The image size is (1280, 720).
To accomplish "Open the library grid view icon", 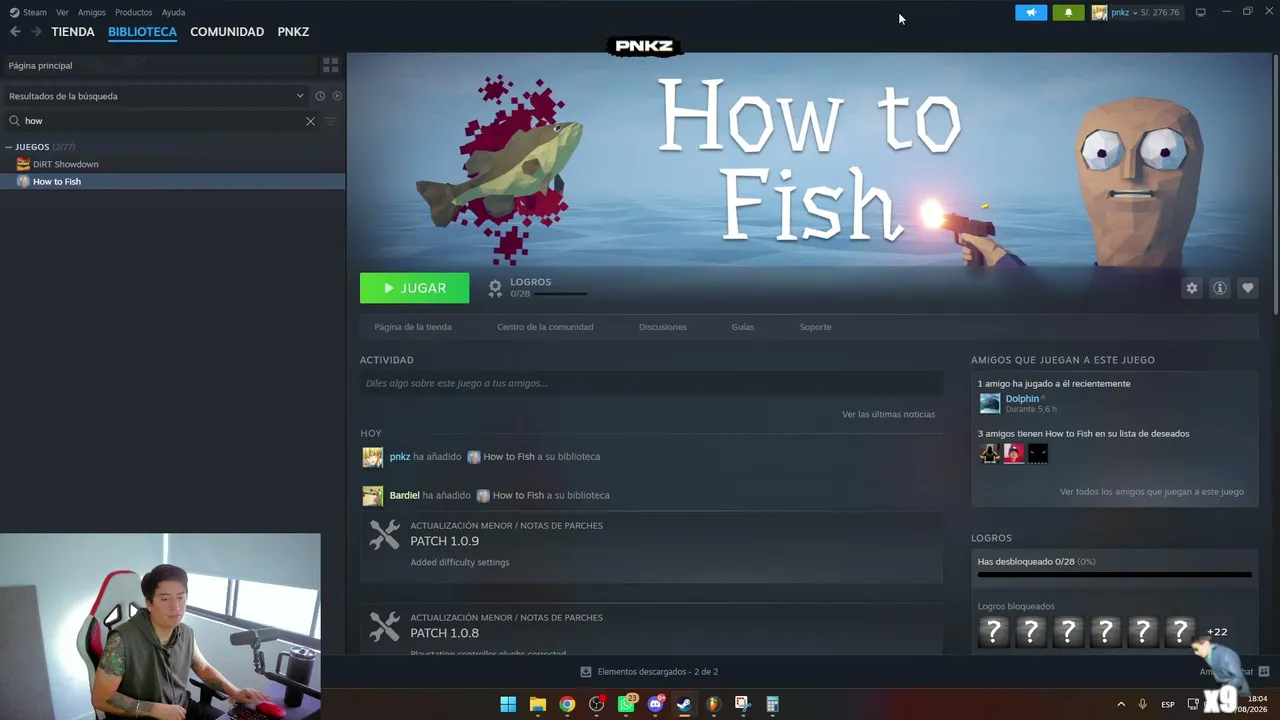I will (x=331, y=65).
